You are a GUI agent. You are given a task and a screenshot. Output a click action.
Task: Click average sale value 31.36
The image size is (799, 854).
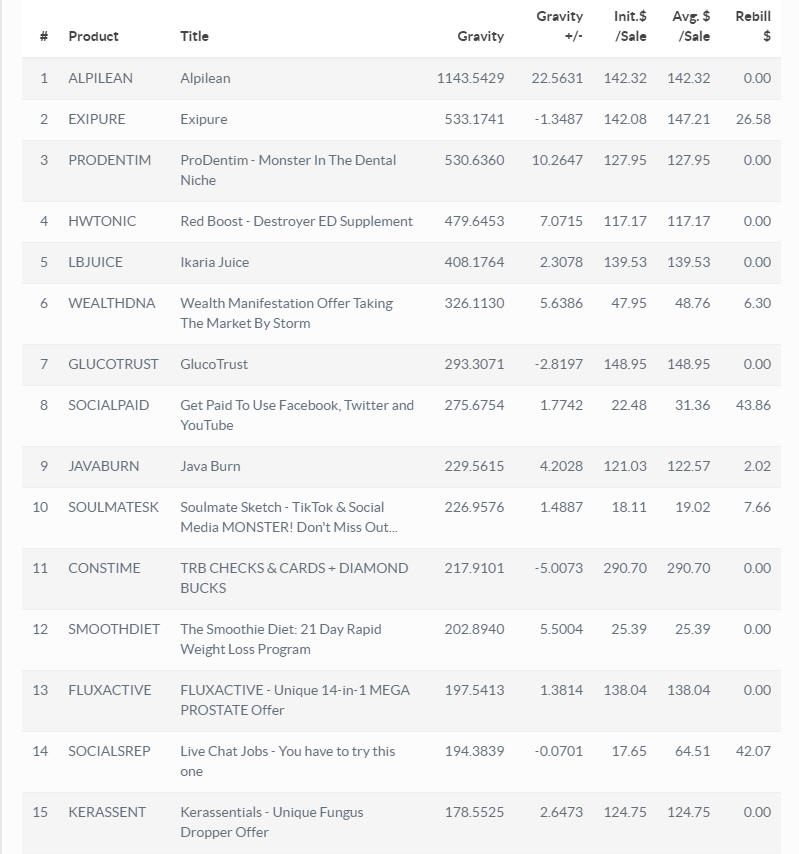click(693, 405)
